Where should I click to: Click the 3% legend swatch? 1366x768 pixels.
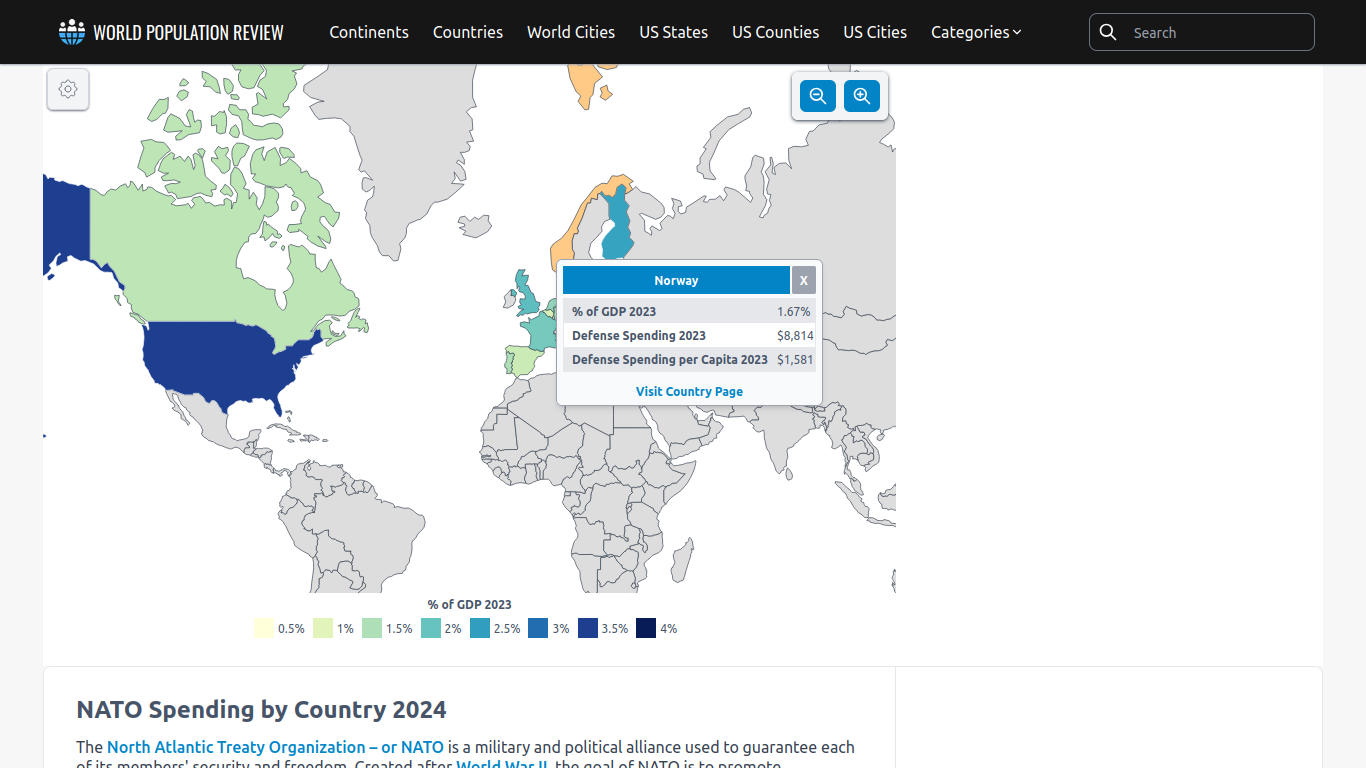pyautogui.click(x=538, y=628)
